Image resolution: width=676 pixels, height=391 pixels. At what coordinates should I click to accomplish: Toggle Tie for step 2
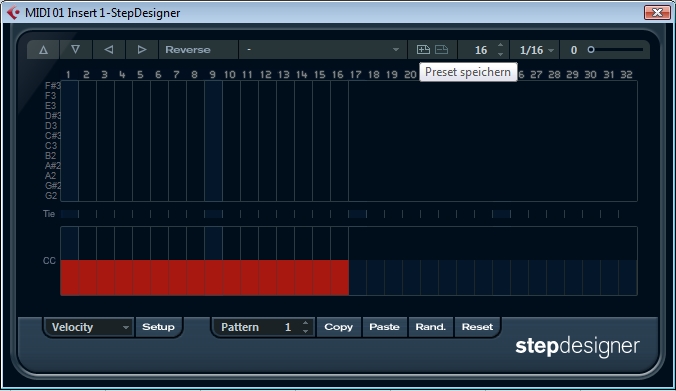pyautogui.click(x=88, y=214)
